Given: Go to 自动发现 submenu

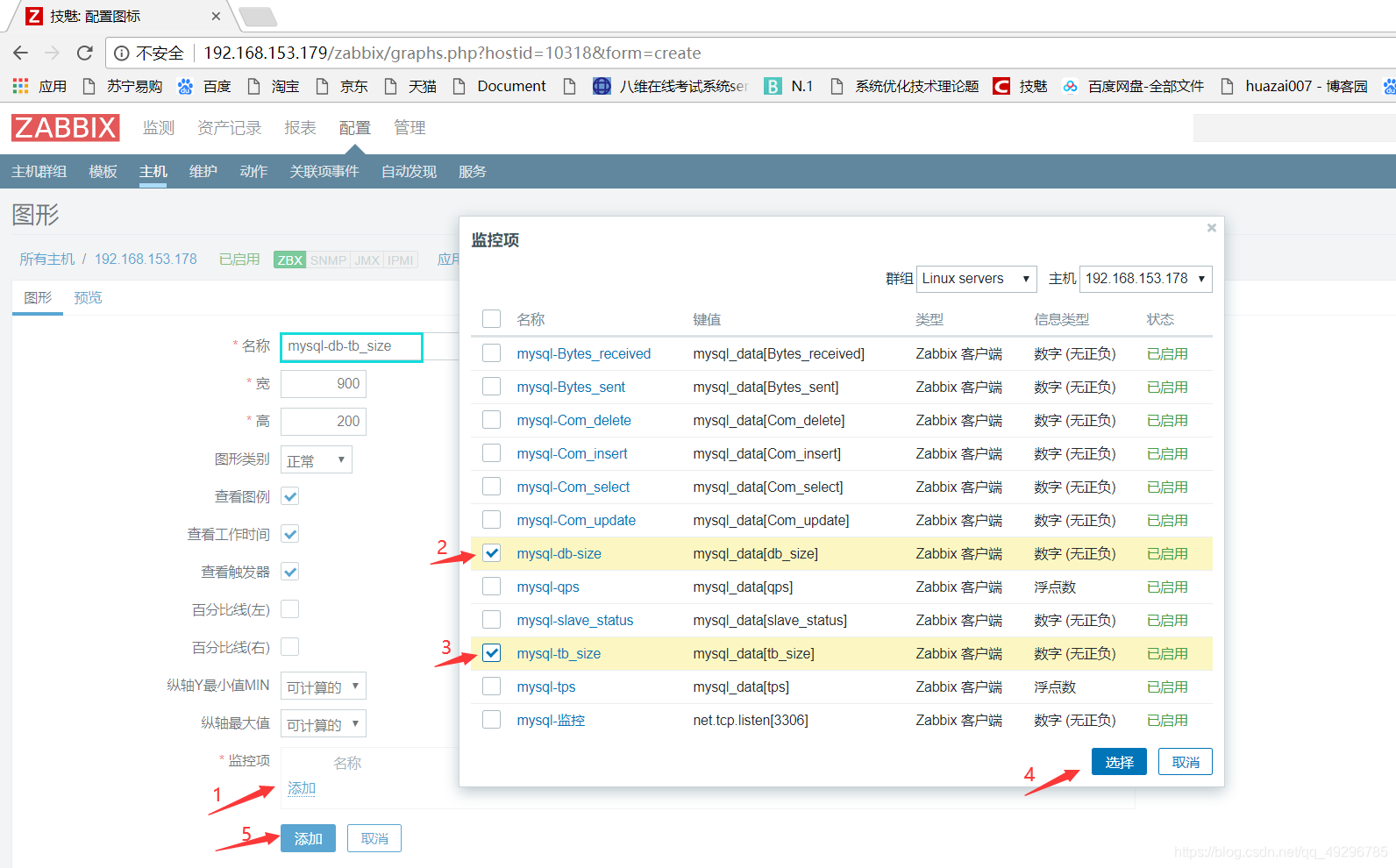Looking at the screenshot, I should (409, 172).
